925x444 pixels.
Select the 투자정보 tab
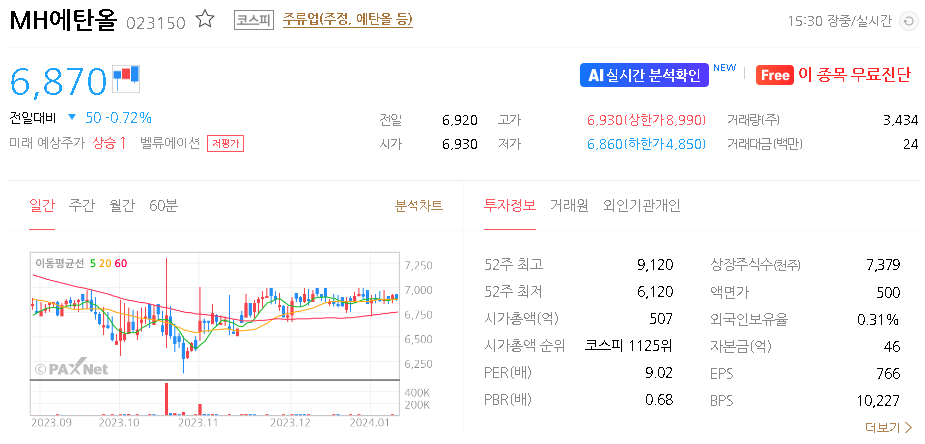[510, 206]
